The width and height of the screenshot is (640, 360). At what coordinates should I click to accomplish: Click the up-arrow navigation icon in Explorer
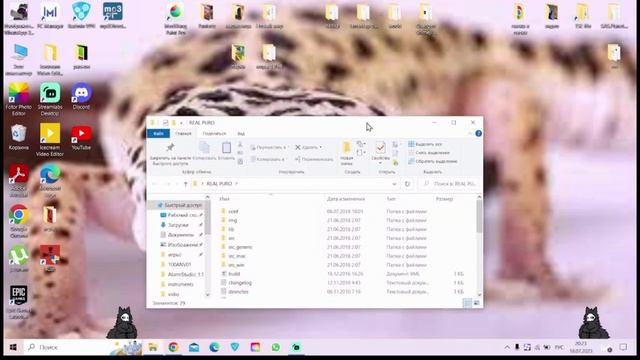(x=185, y=184)
